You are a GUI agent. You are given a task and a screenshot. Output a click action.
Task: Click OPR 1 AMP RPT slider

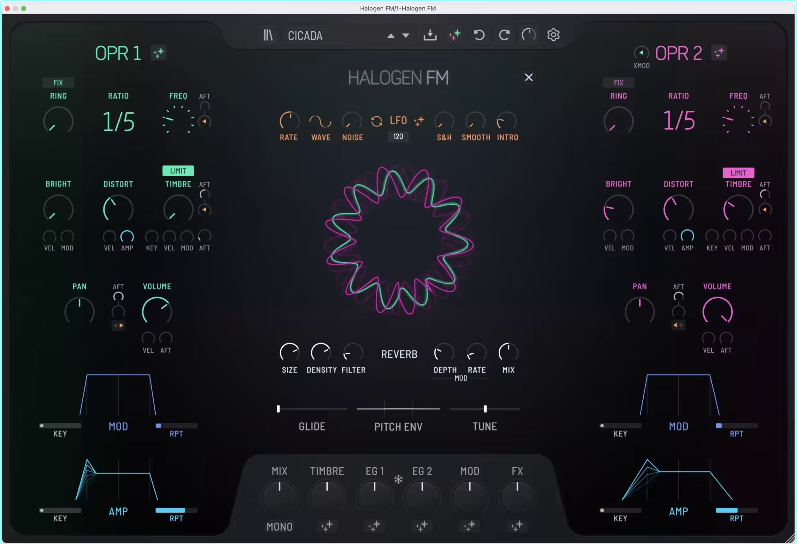176,510
